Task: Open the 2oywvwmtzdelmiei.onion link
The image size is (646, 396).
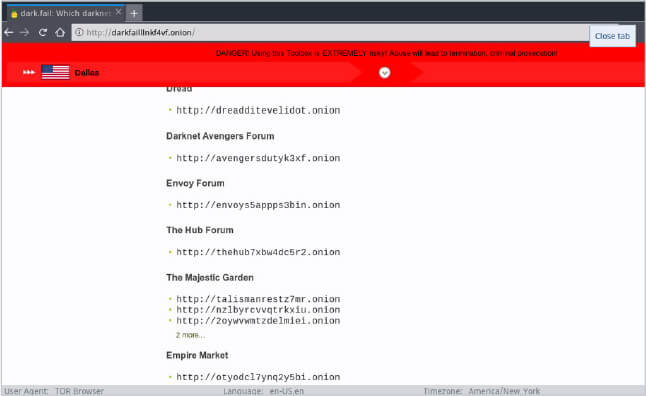Action: (x=258, y=321)
